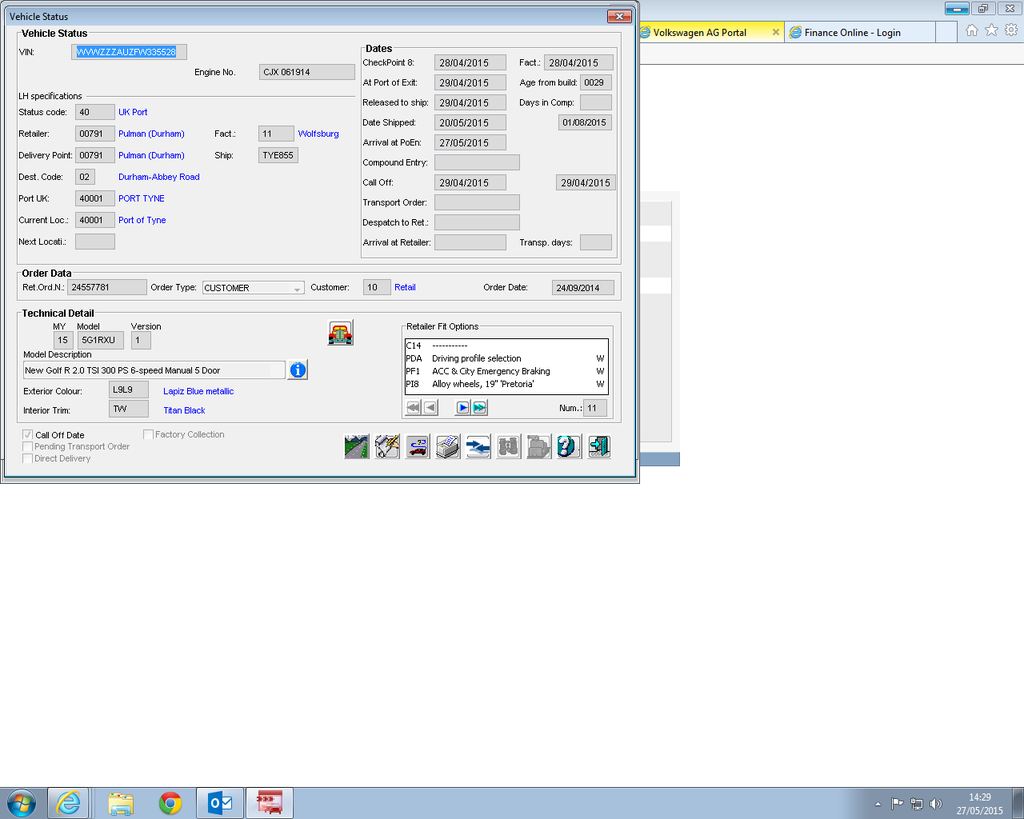Click the volume speaker tray icon

(936, 804)
